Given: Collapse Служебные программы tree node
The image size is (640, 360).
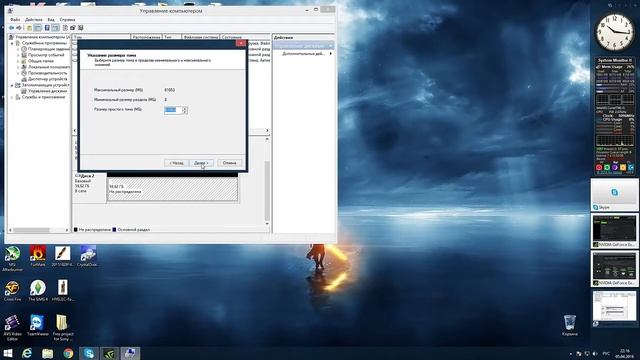Looking at the screenshot, I should point(12,43).
